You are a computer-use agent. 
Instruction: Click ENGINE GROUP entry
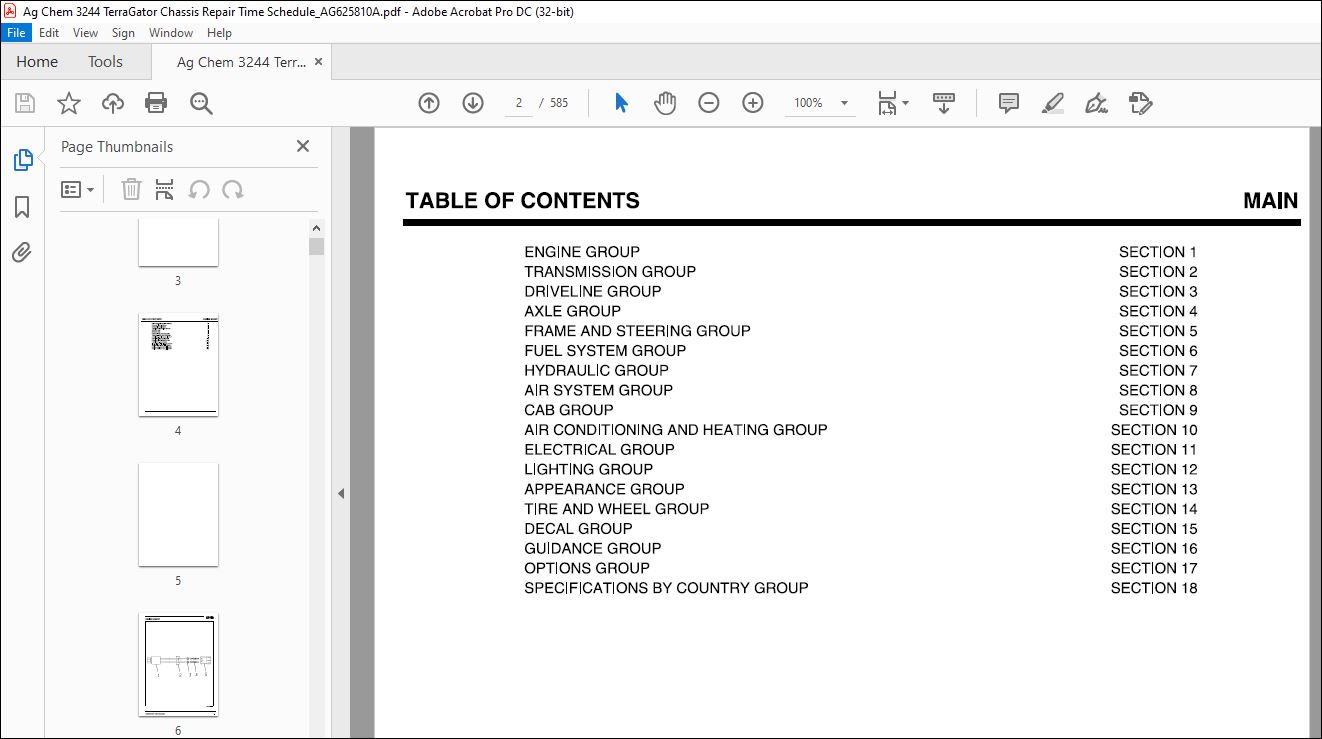(582, 252)
